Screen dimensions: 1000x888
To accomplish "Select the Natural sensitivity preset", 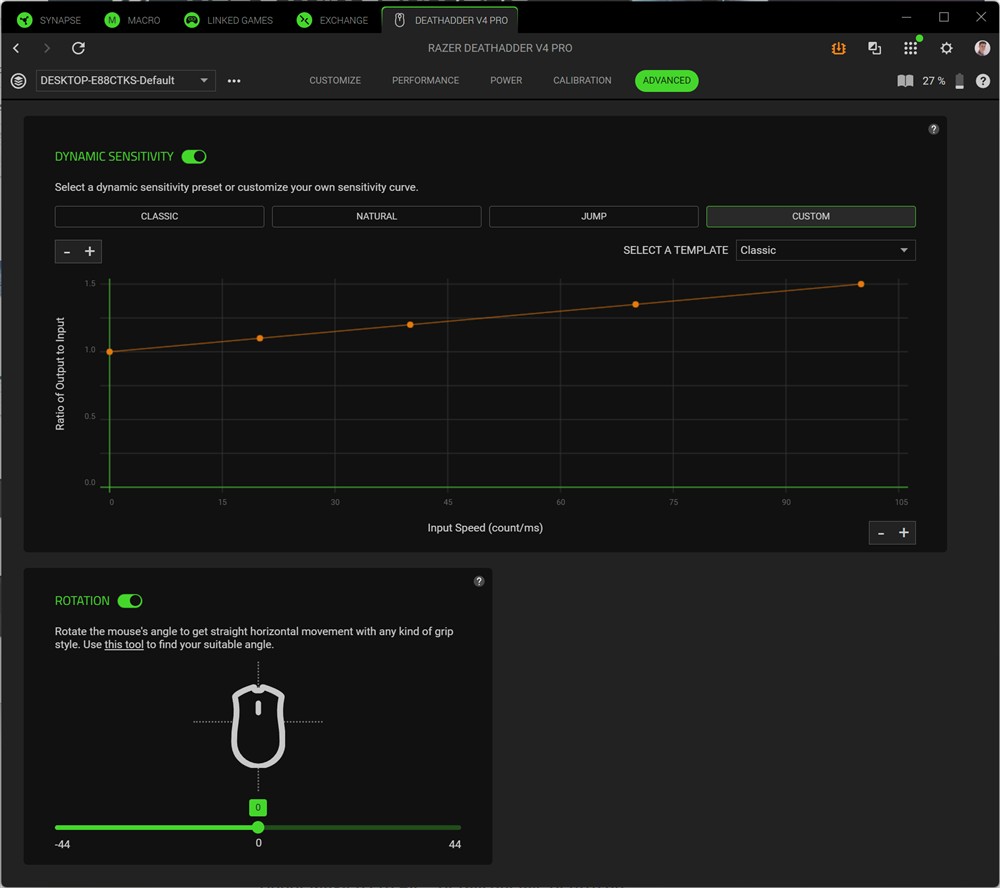I will (376, 216).
